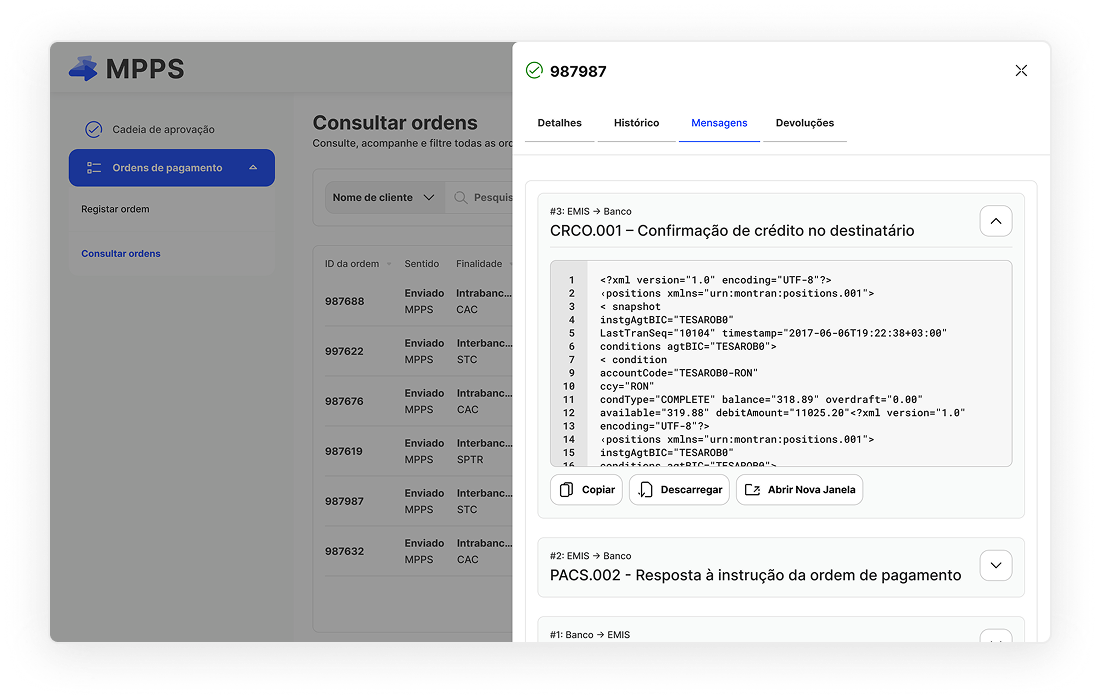
Task: Open Consultar ordens sidebar link
Action: point(121,254)
